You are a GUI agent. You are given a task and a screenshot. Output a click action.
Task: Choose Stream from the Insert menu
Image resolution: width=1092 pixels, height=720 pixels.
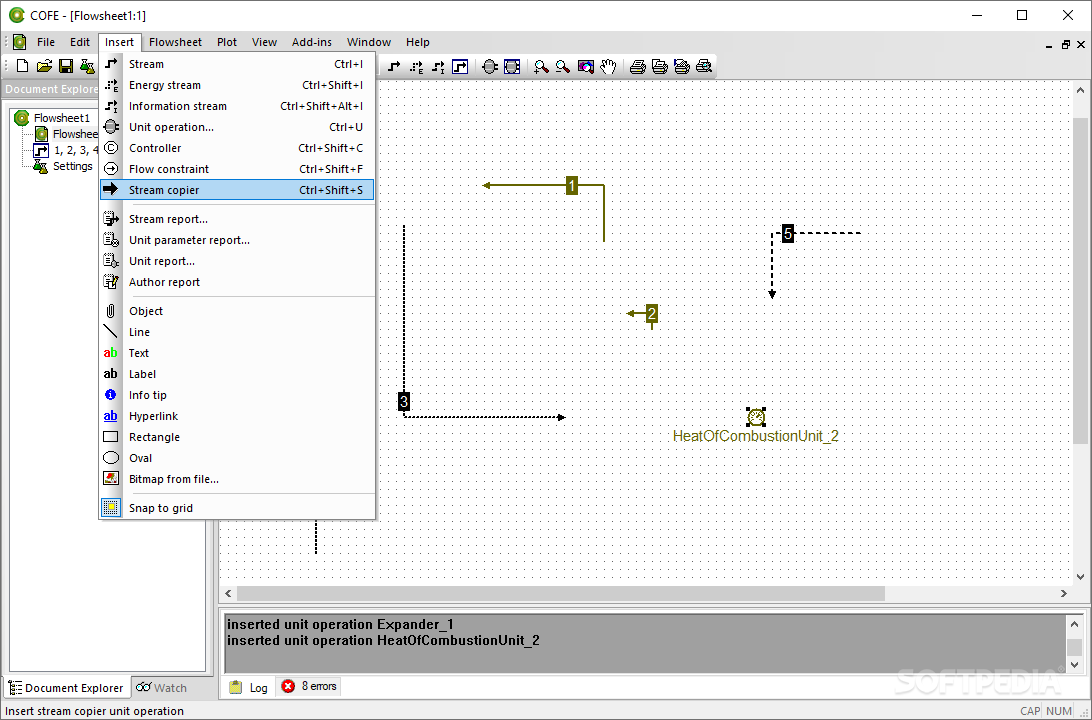(237, 64)
